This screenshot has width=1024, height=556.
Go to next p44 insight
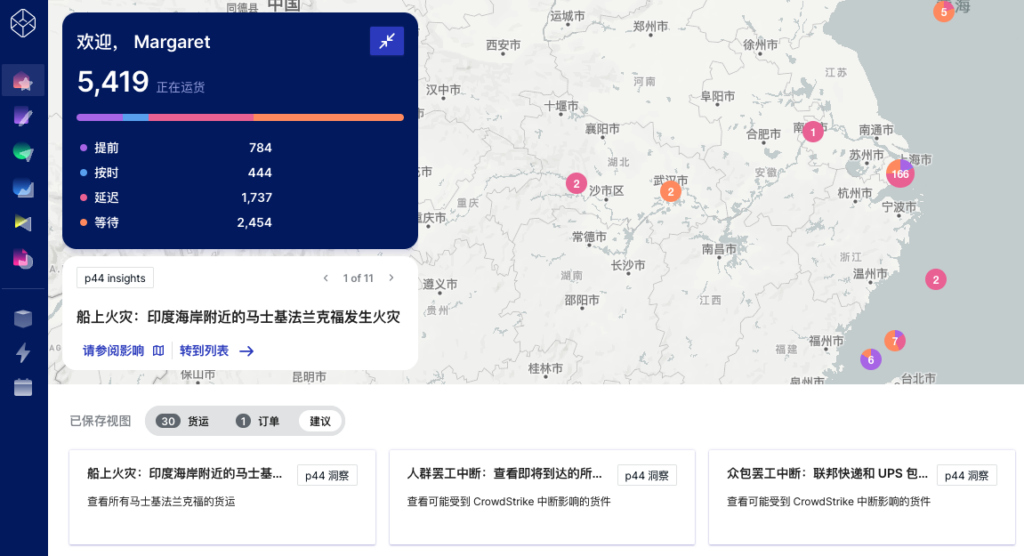coord(391,278)
